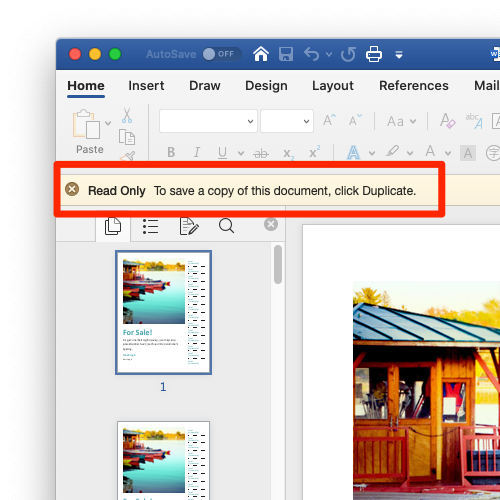Expand the Paste options arrow
The width and height of the screenshot is (500, 500).
pos(108,123)
